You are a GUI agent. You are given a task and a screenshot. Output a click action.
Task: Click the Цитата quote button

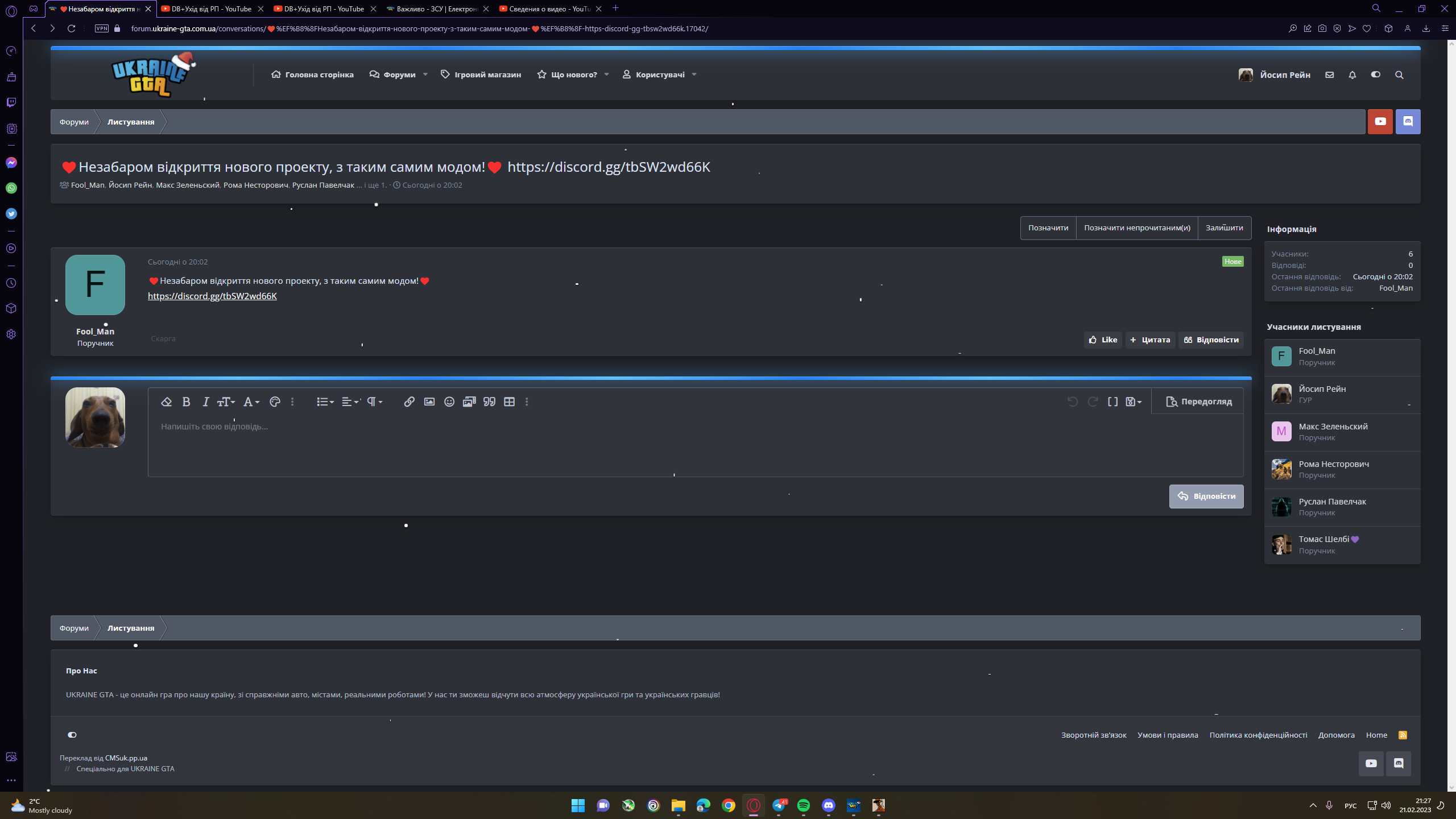coord(1150,340)
